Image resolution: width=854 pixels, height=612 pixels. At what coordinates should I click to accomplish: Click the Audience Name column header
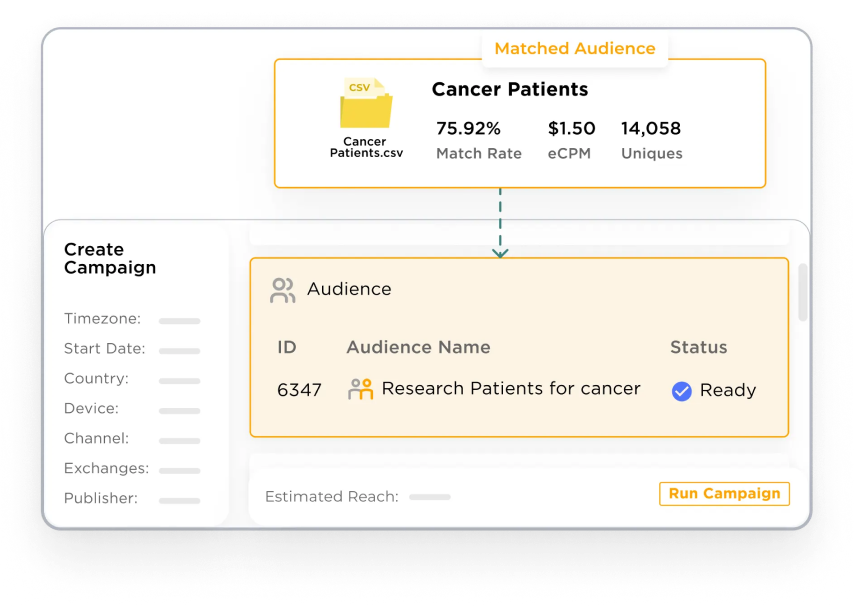[418, 348]
